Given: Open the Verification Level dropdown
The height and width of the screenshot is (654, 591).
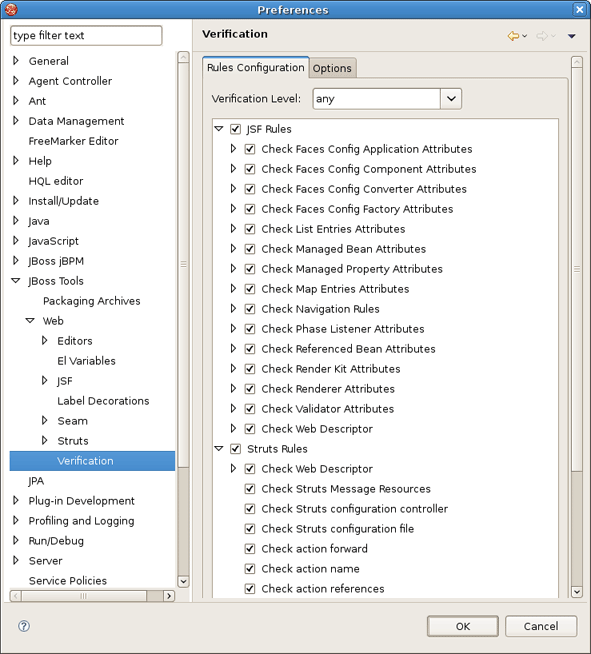Looking at the screenshot, I should click(451, 99).
